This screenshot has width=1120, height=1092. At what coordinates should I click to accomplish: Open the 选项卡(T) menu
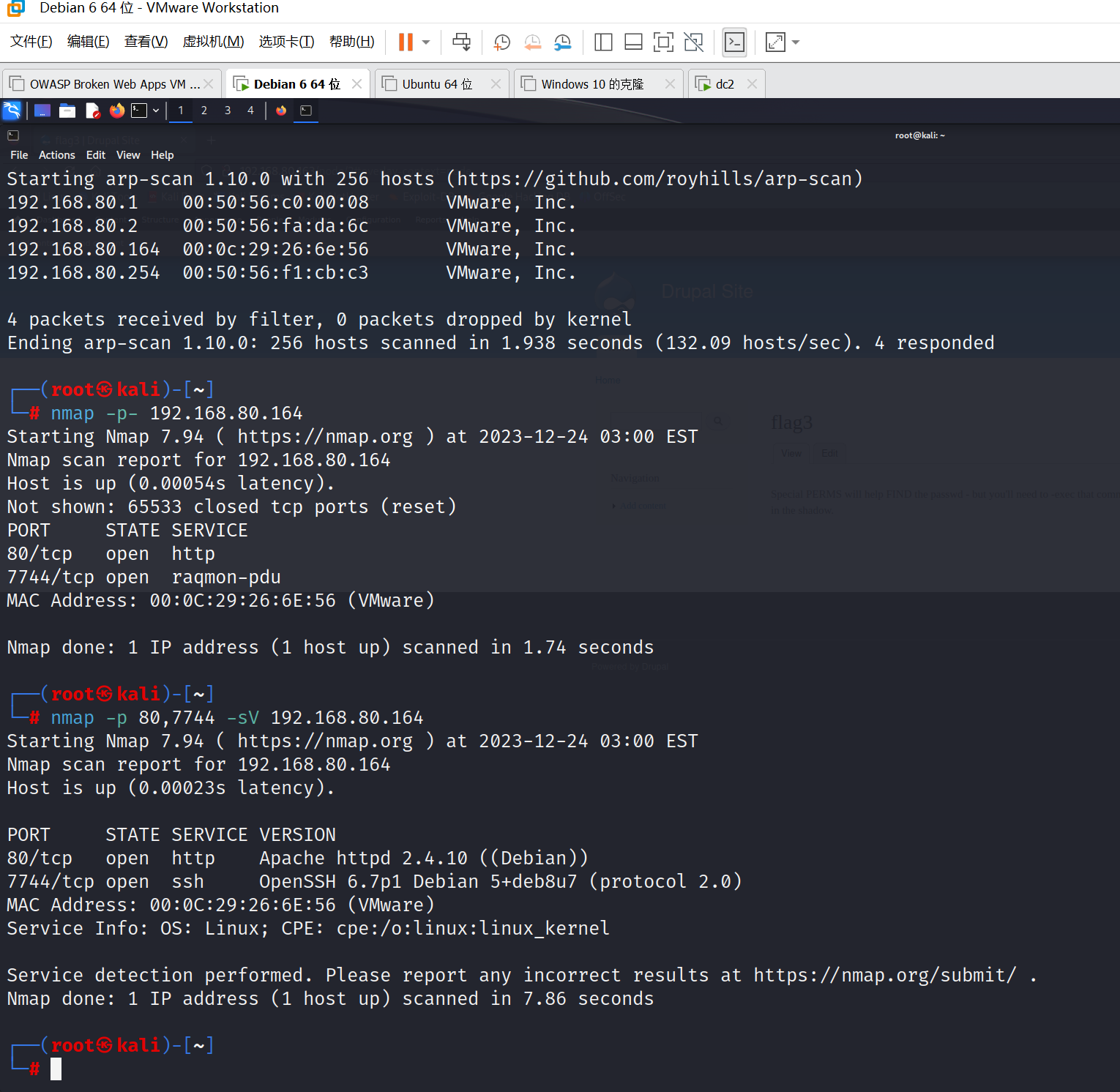pyautogui.click(x=286, y=42)
